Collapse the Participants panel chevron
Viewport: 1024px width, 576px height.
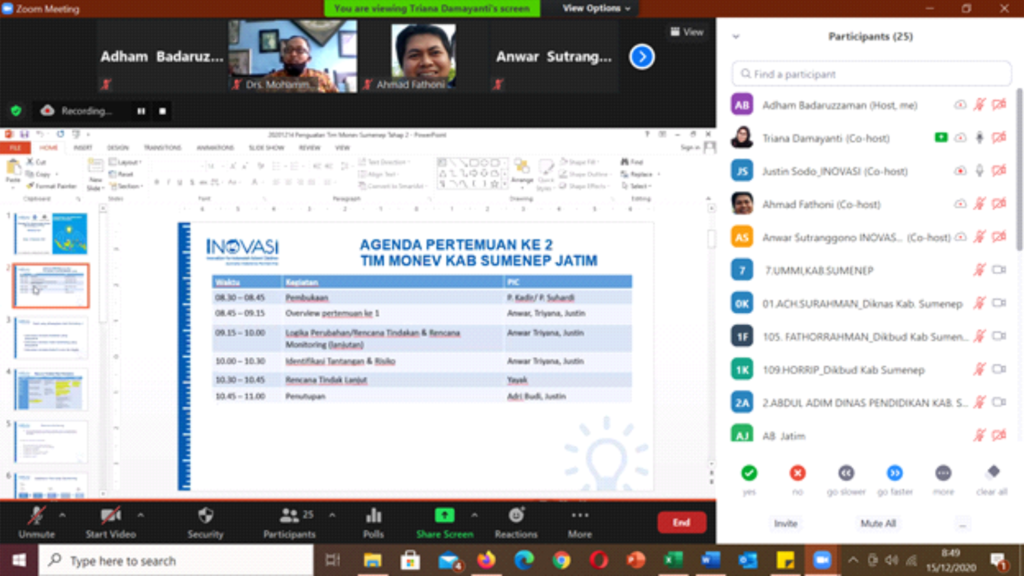click(x=736, y=37)
